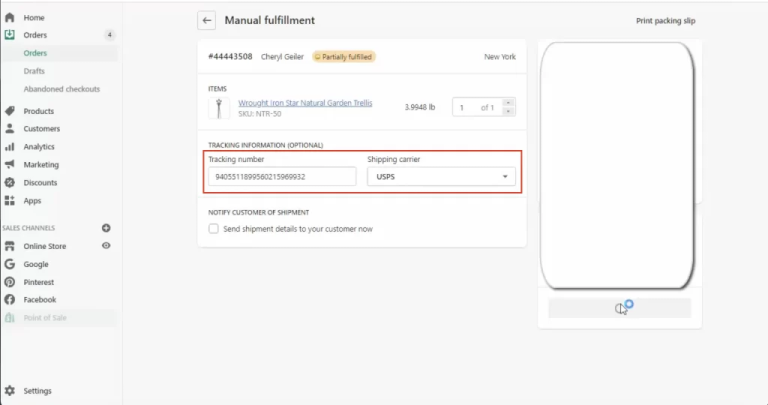Decrease the item quantity with down arrow
The width and height of the screenshot is (768, 405).
(508, 111)
